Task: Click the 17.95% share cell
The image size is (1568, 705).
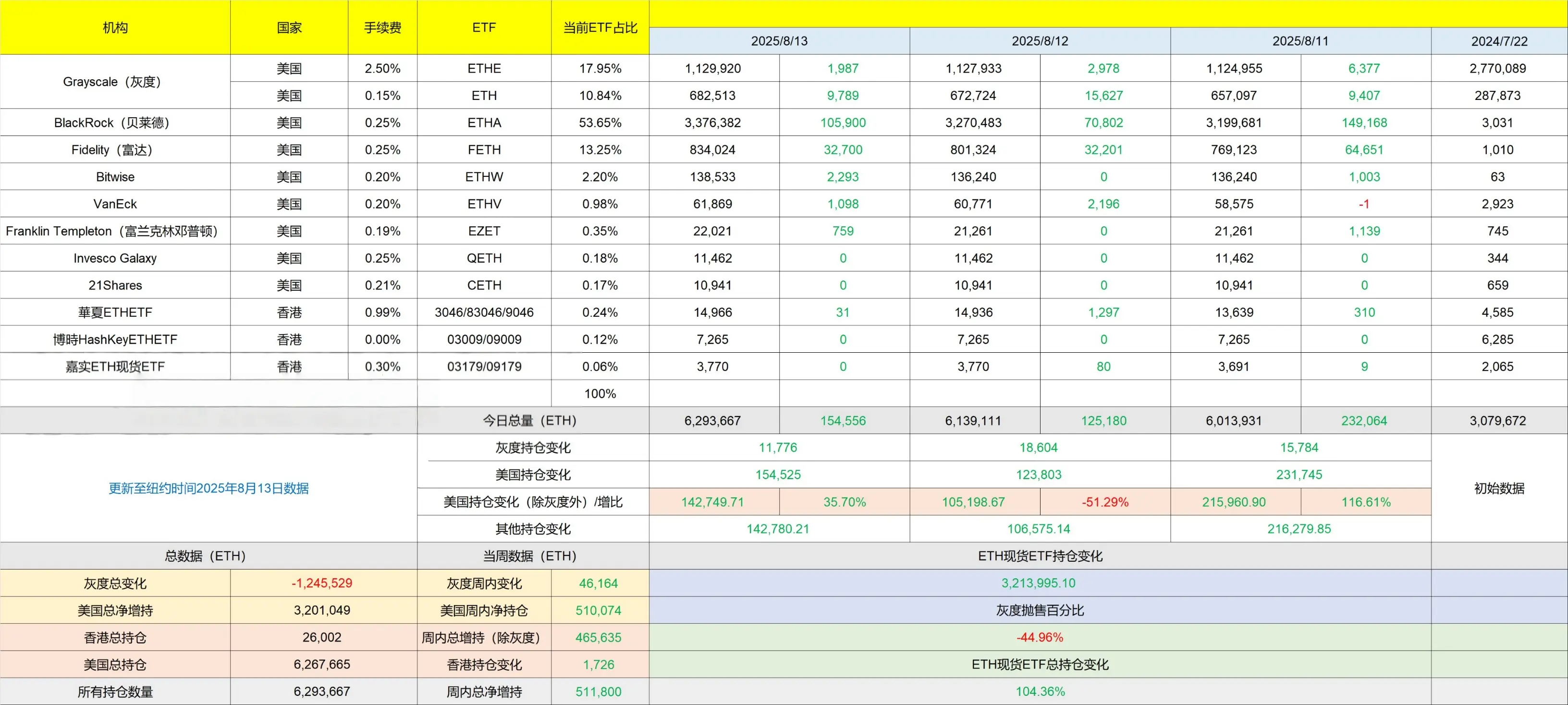Action: click(x=600, y=68)
